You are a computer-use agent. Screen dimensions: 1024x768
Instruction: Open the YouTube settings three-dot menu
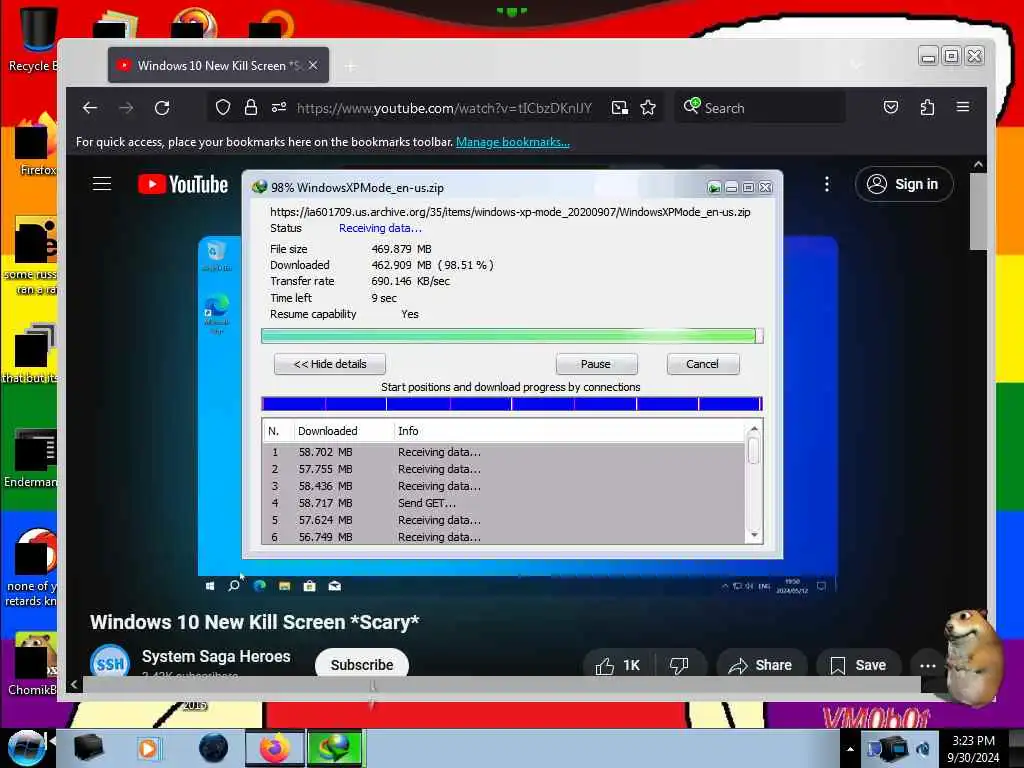[x=827, y=184]
